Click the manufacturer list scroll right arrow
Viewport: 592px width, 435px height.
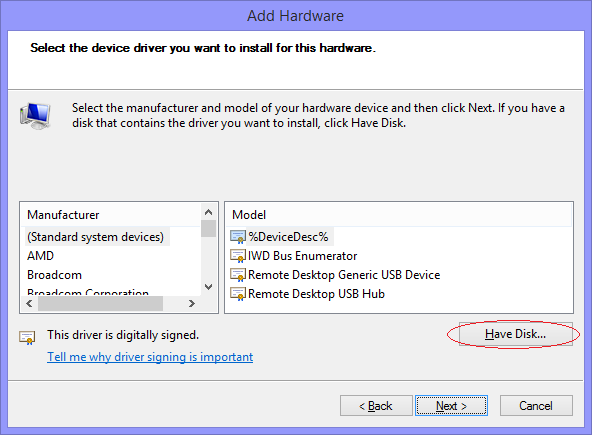(192, 303)
